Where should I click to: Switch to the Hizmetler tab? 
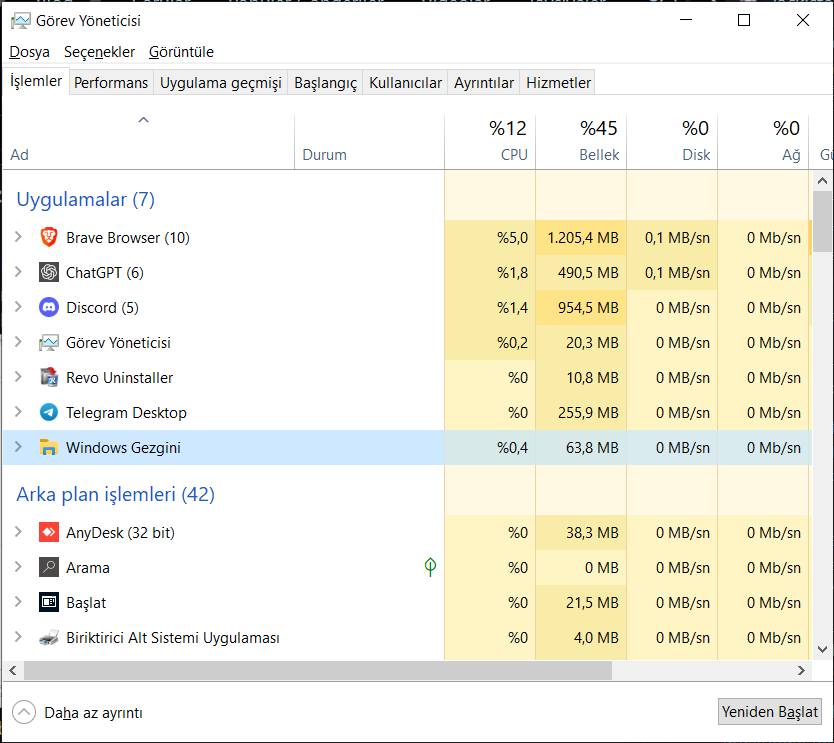tap(558, 82)
